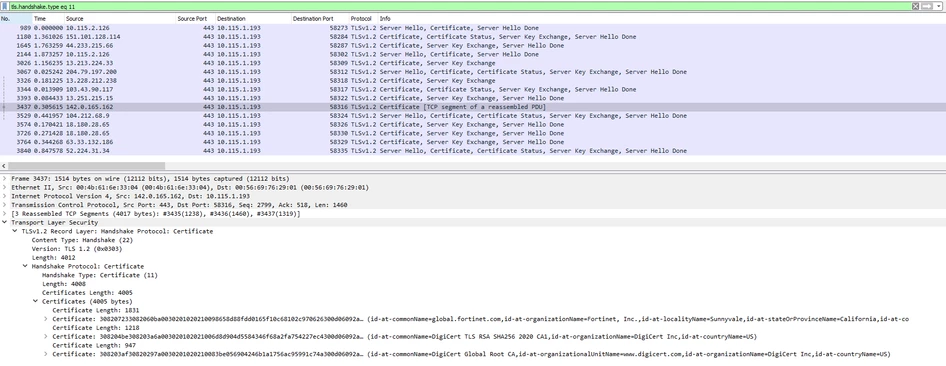
Task: Select packet 1180 from 151.101.128.114
Action: [x=472, y=37]
